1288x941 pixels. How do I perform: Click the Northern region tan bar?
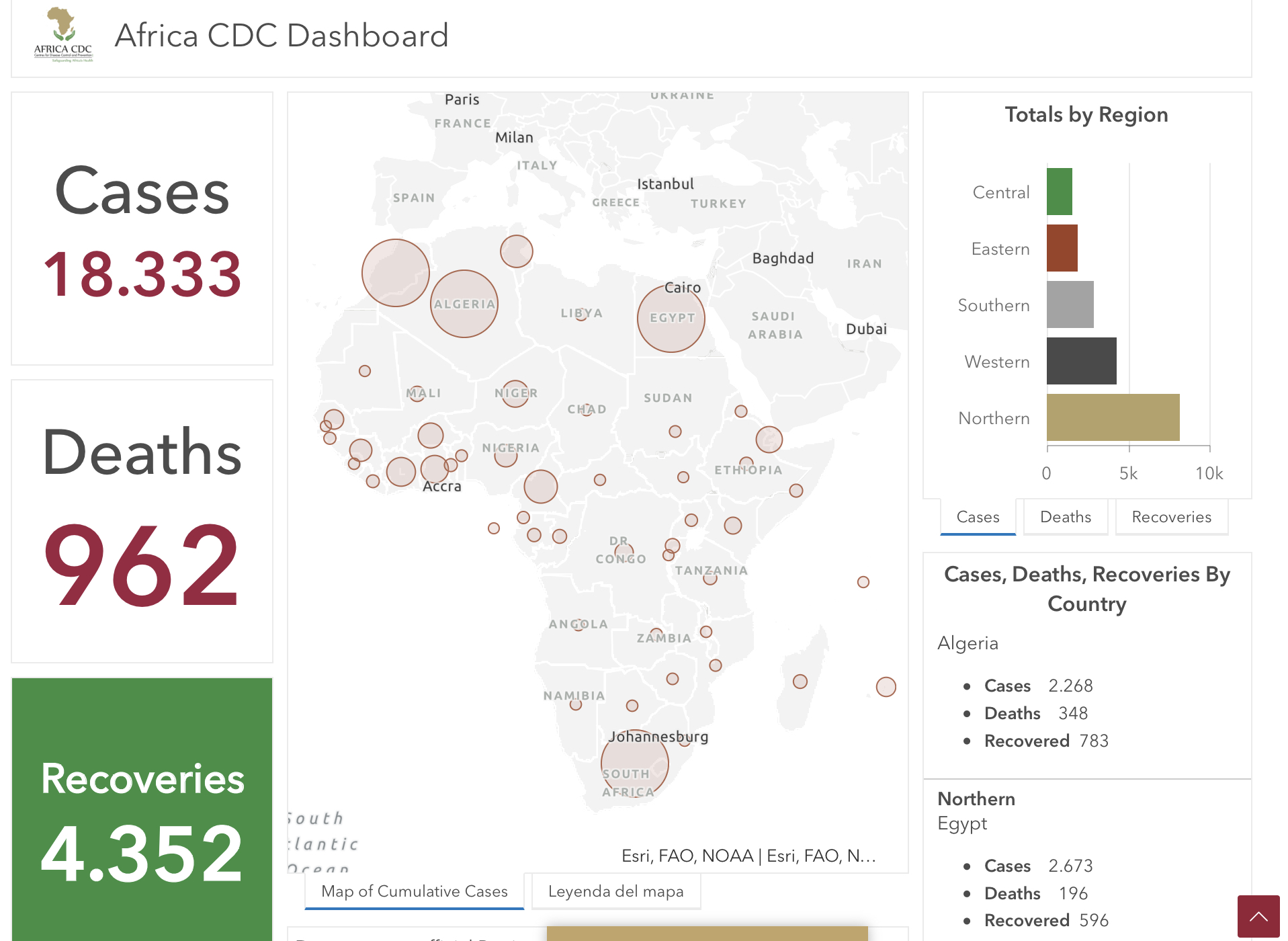point(1113,417)
